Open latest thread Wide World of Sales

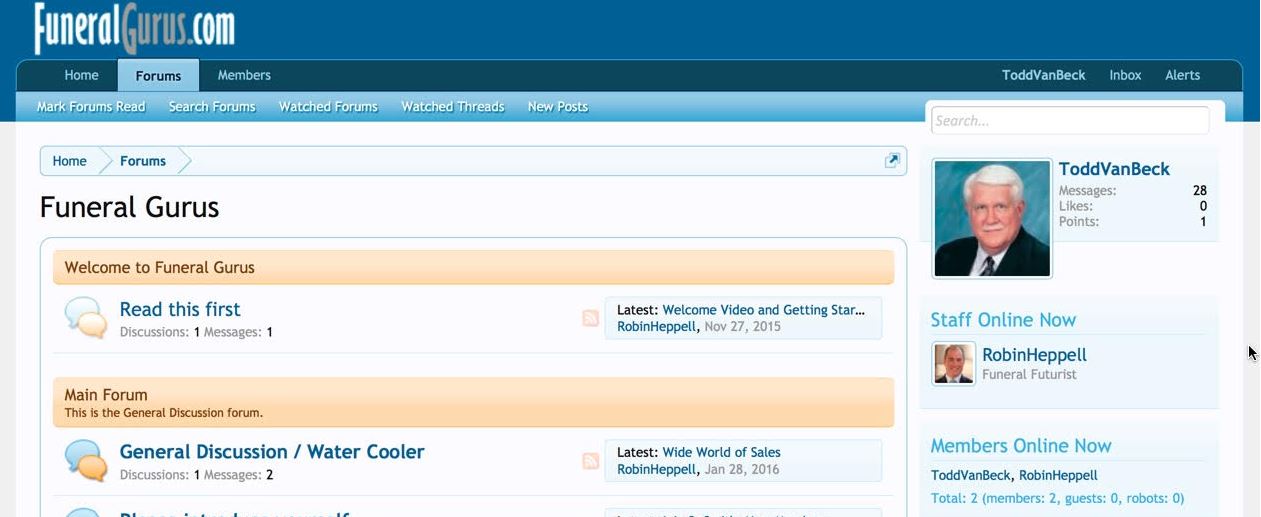[x=721, y=452]
